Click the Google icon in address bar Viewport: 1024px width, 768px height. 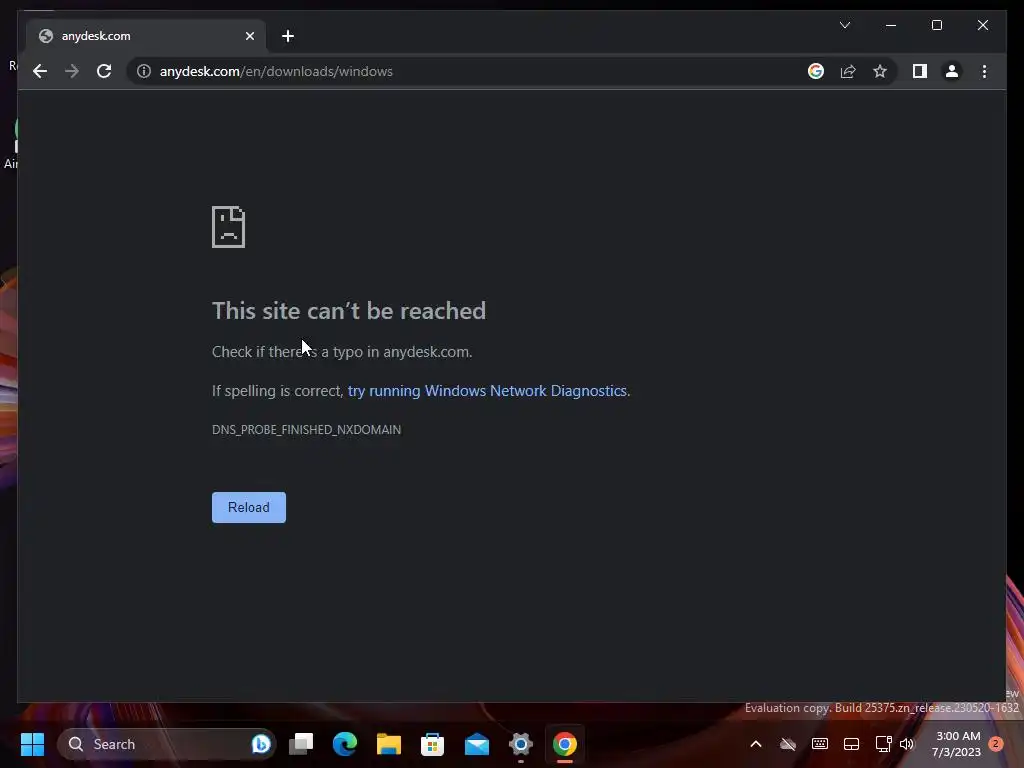click(816, 71)
